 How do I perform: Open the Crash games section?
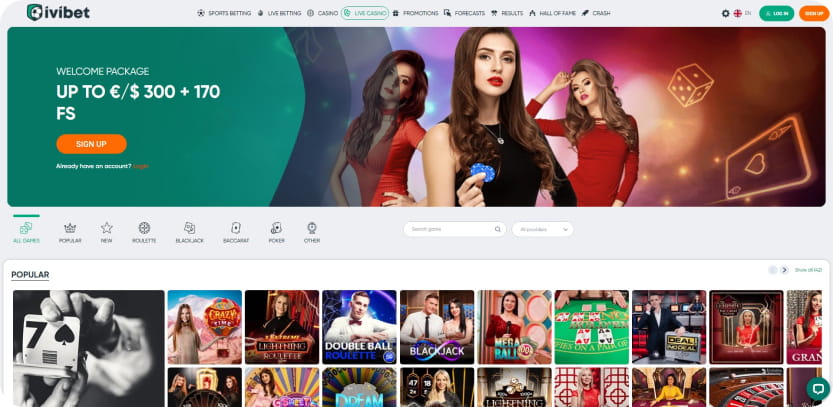tap(596, 13)
